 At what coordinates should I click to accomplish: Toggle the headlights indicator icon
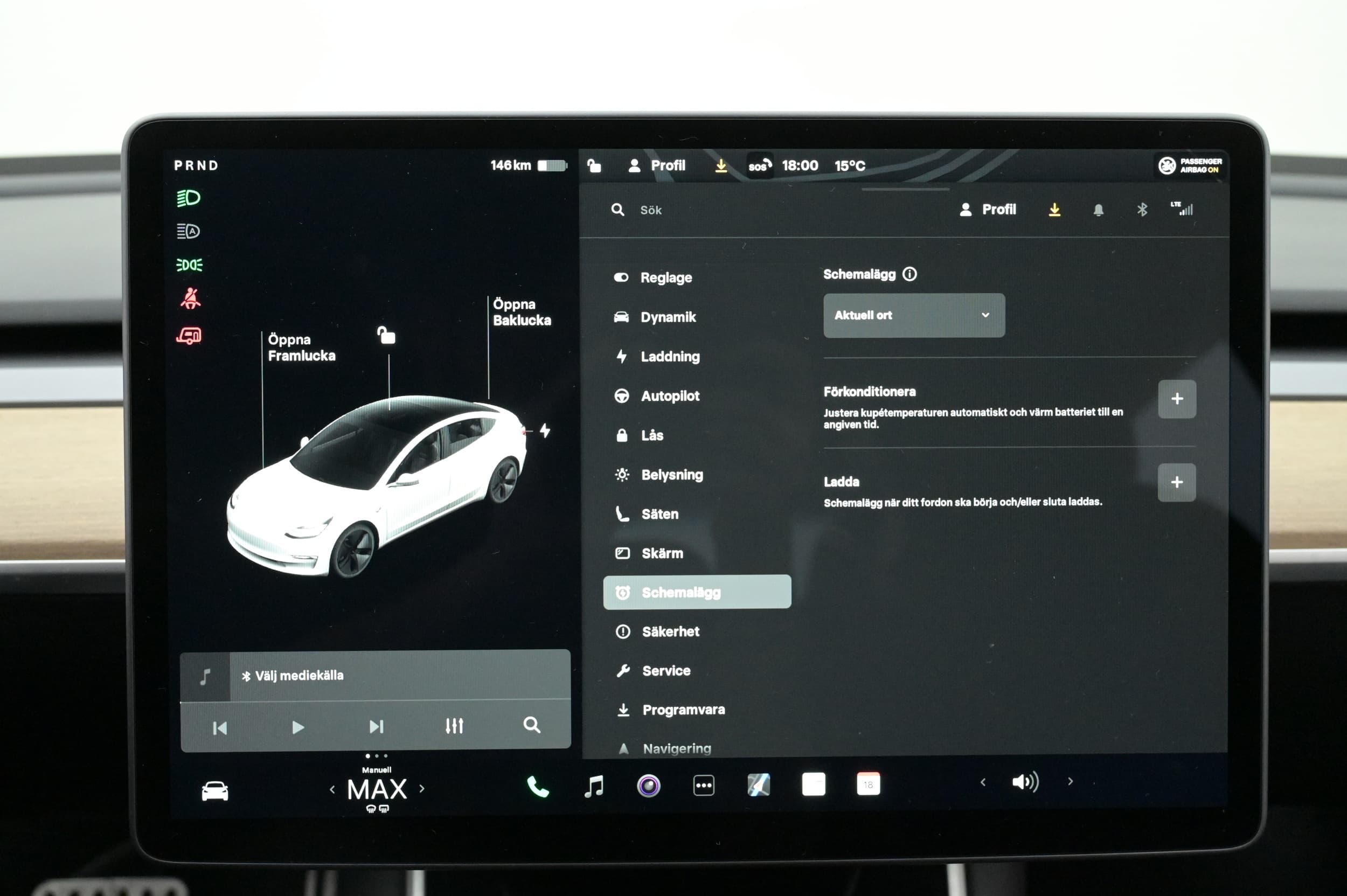[189, 198]
